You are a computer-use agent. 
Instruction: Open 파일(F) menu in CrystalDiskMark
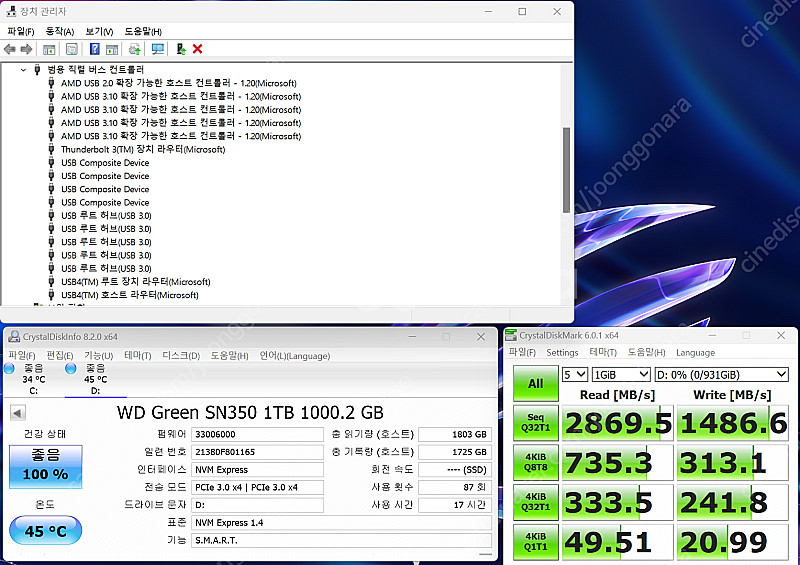[522, 352]
